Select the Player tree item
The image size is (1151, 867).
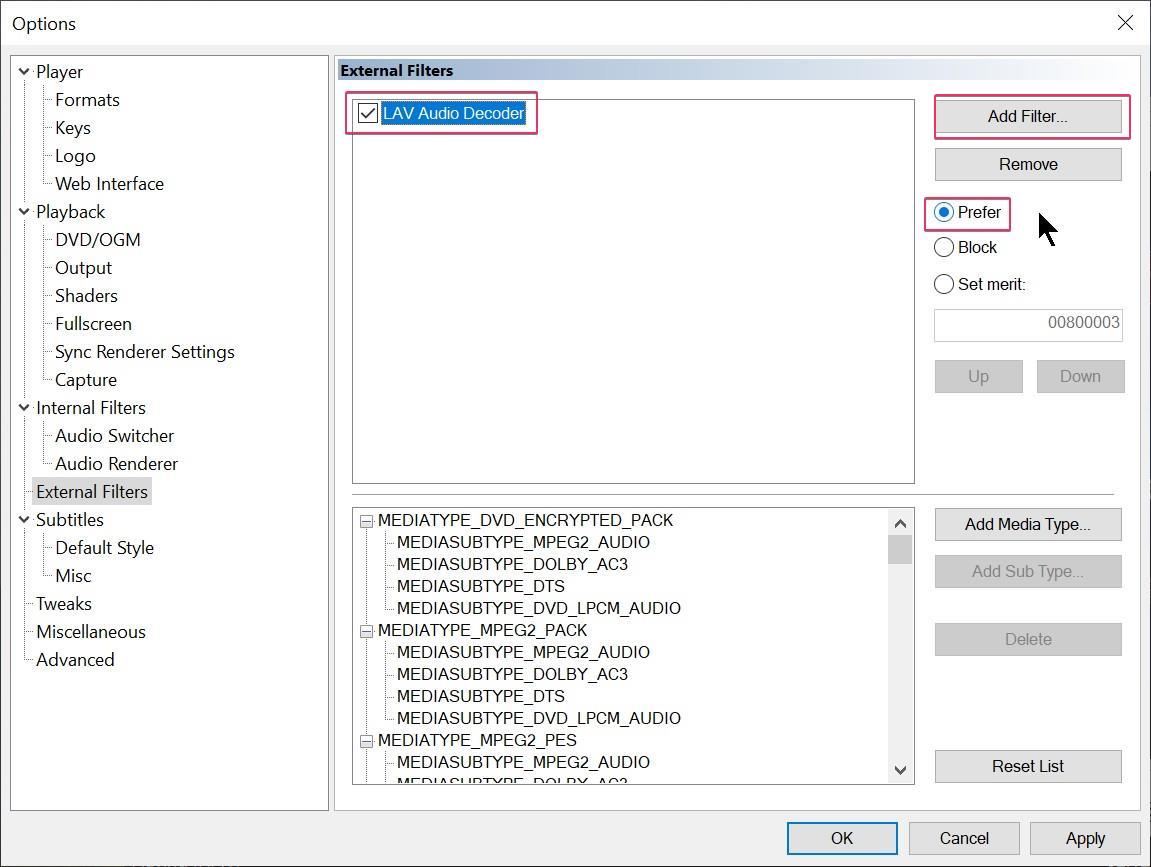click(59, 72)
